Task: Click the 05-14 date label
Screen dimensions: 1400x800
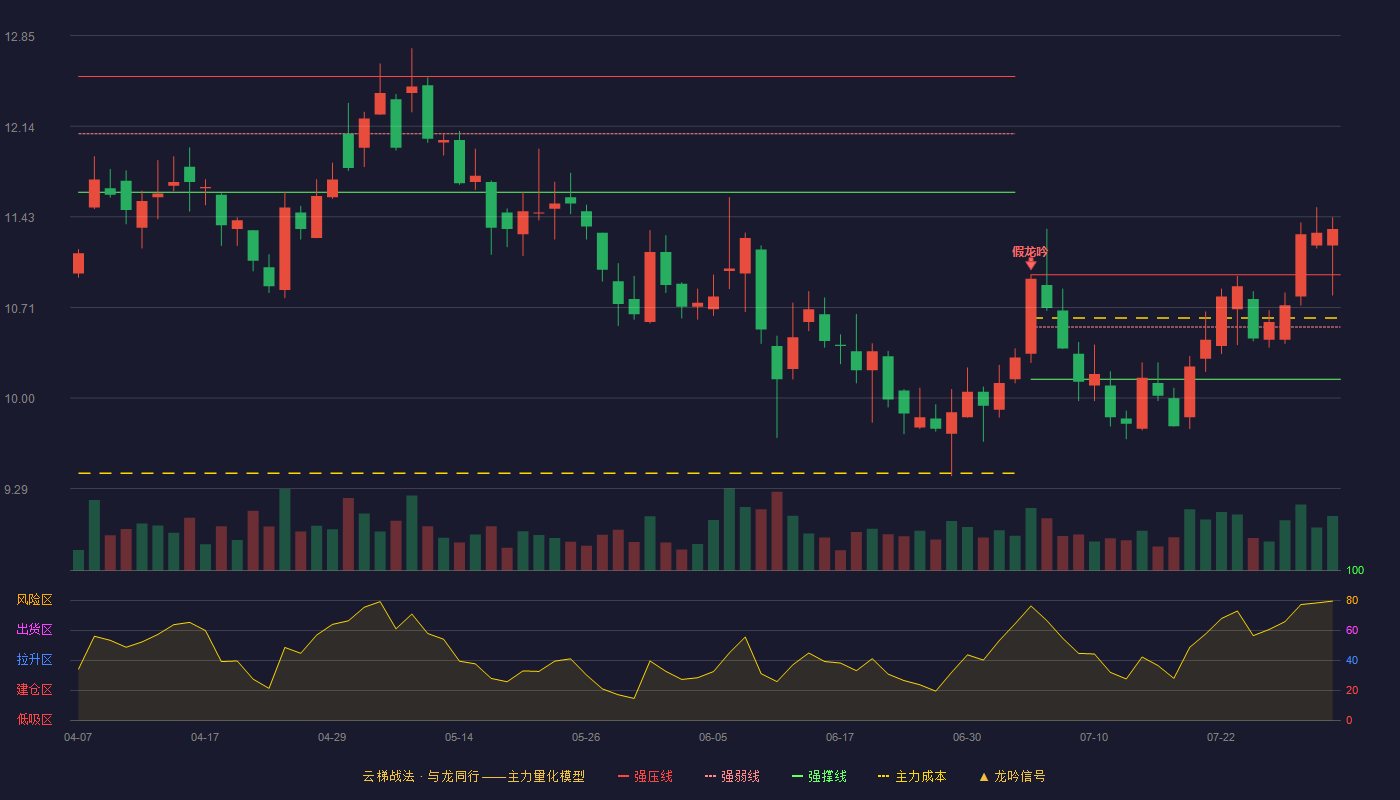Action: (x=459, y=737)
